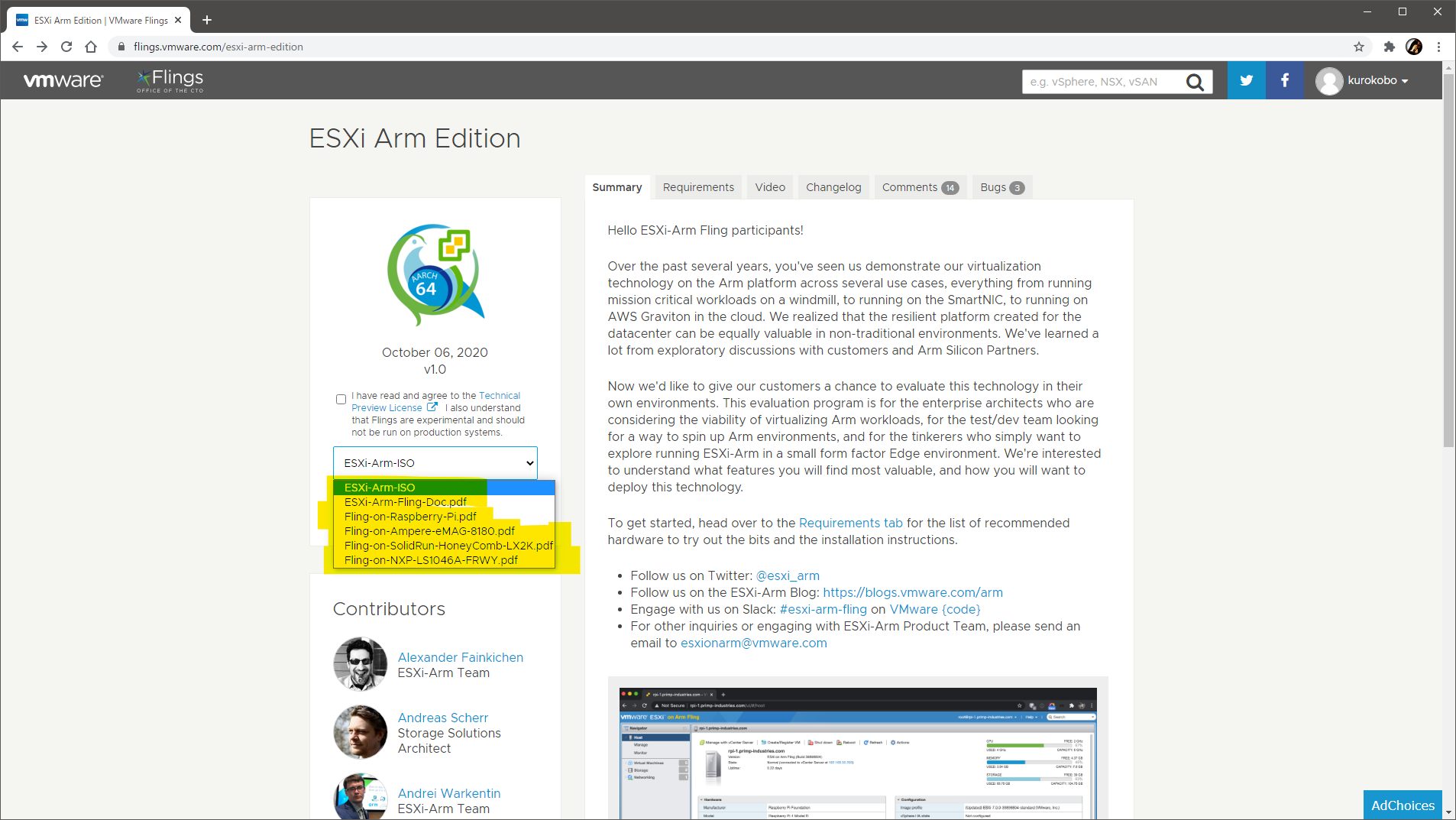Open Chrome's three-dot menu
Viewport: 1456px width, 820px height.
point(1438,47)
